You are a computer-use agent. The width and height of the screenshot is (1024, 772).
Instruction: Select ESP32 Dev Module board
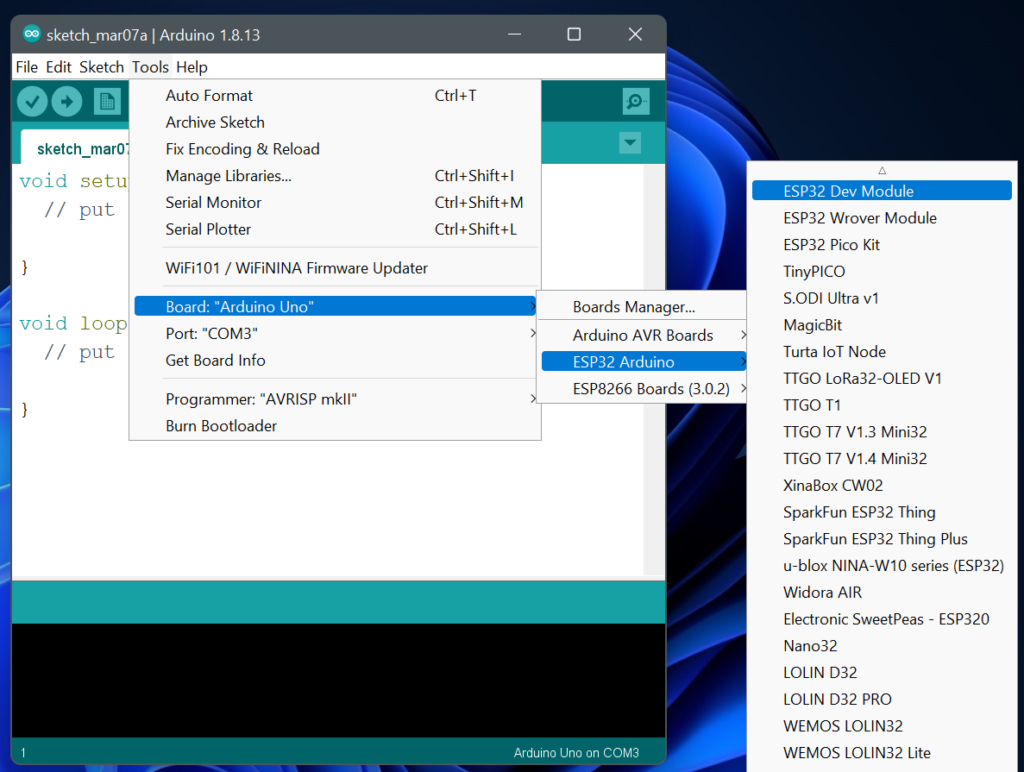882,191
